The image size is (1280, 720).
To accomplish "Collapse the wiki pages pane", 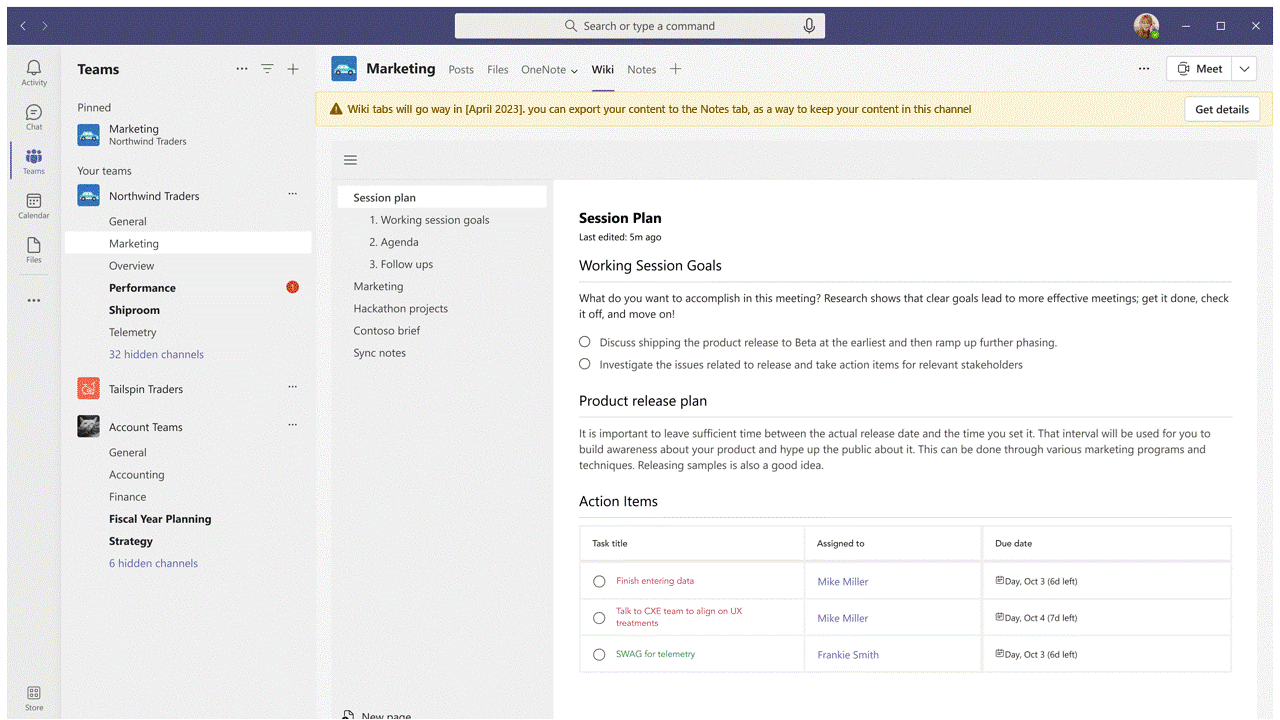I will (350, 159).
